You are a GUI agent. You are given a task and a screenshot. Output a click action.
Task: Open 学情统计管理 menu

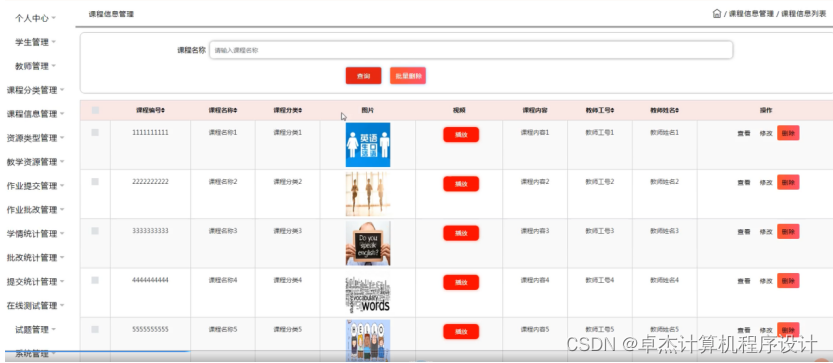click(x=35, y=233)
